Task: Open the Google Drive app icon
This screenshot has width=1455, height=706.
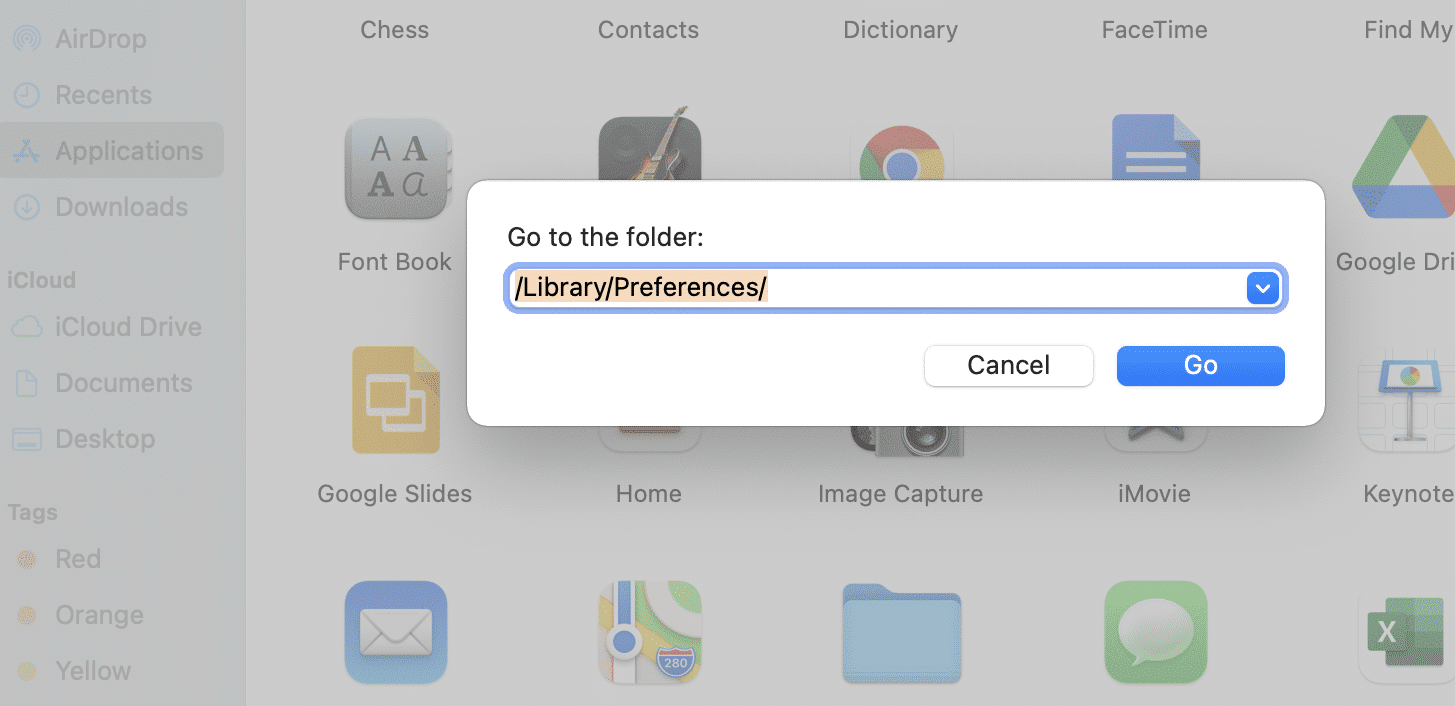Action: pos(1402,167)
